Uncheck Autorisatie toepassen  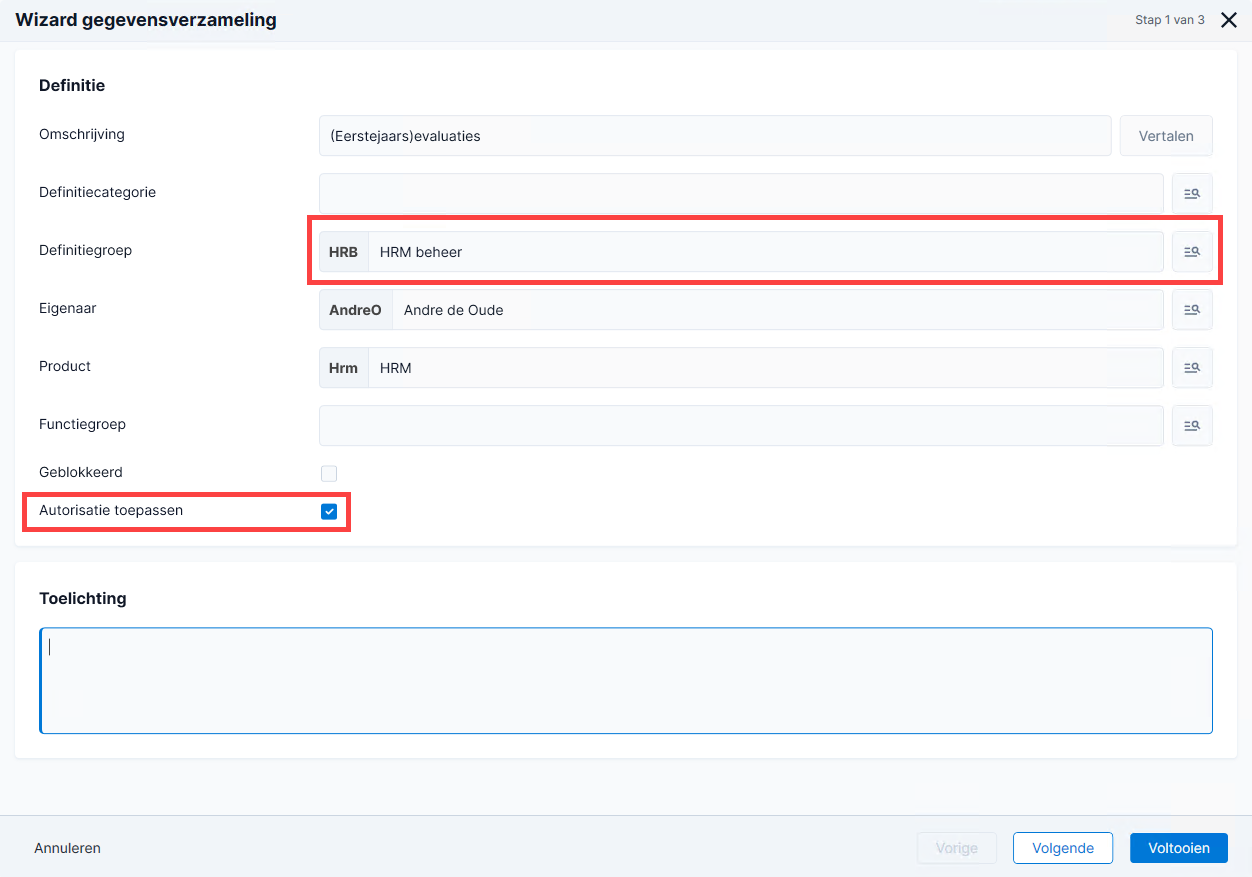[x=329, y=512]
